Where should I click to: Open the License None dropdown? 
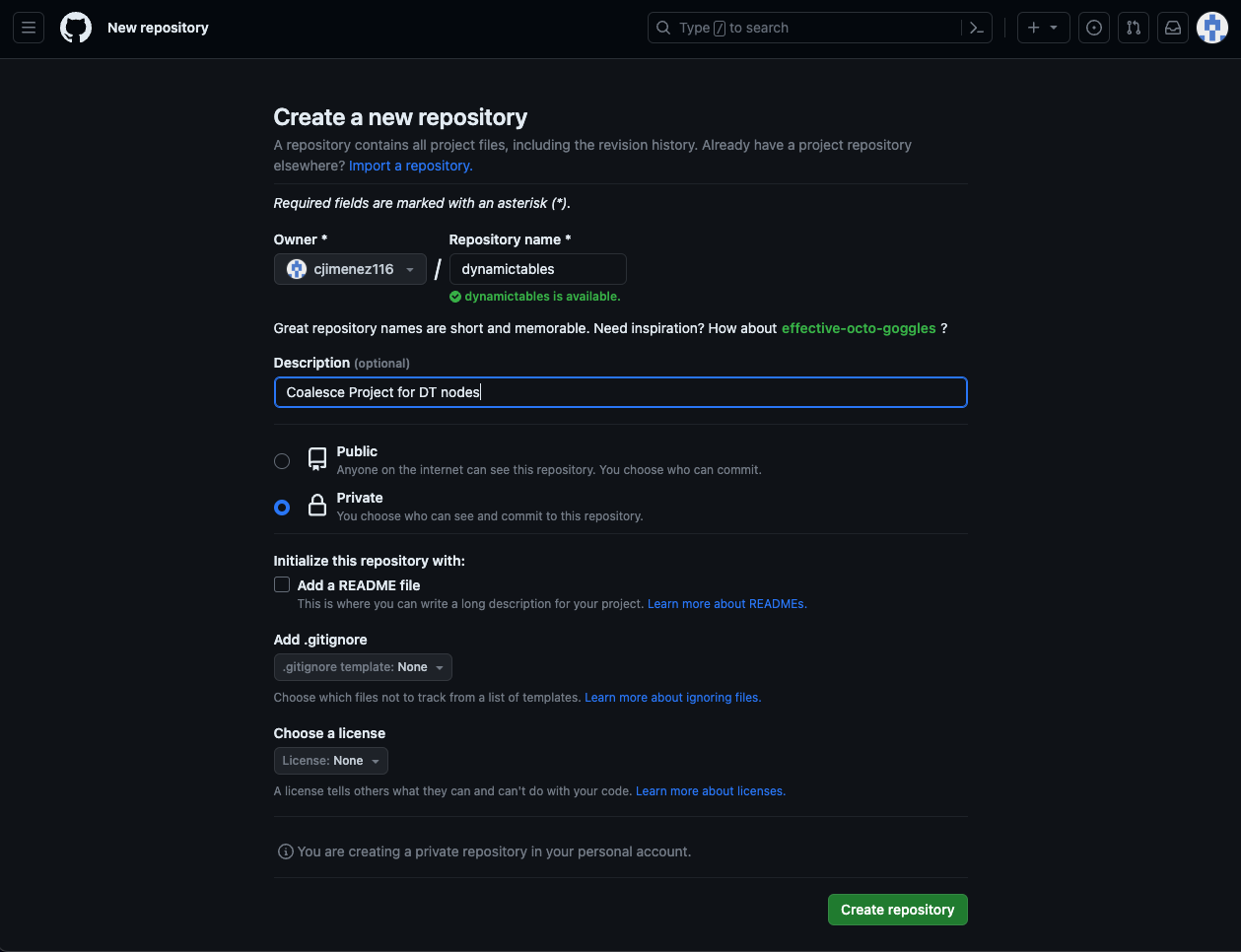pyautogui.click(x=330, y=761)
